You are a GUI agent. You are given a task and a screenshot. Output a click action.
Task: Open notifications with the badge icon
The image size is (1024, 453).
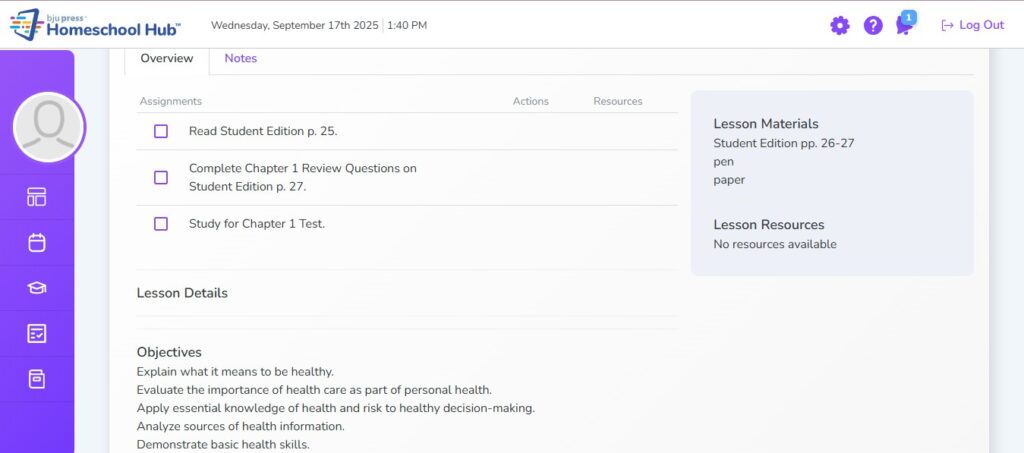click(x=905, y=25)
